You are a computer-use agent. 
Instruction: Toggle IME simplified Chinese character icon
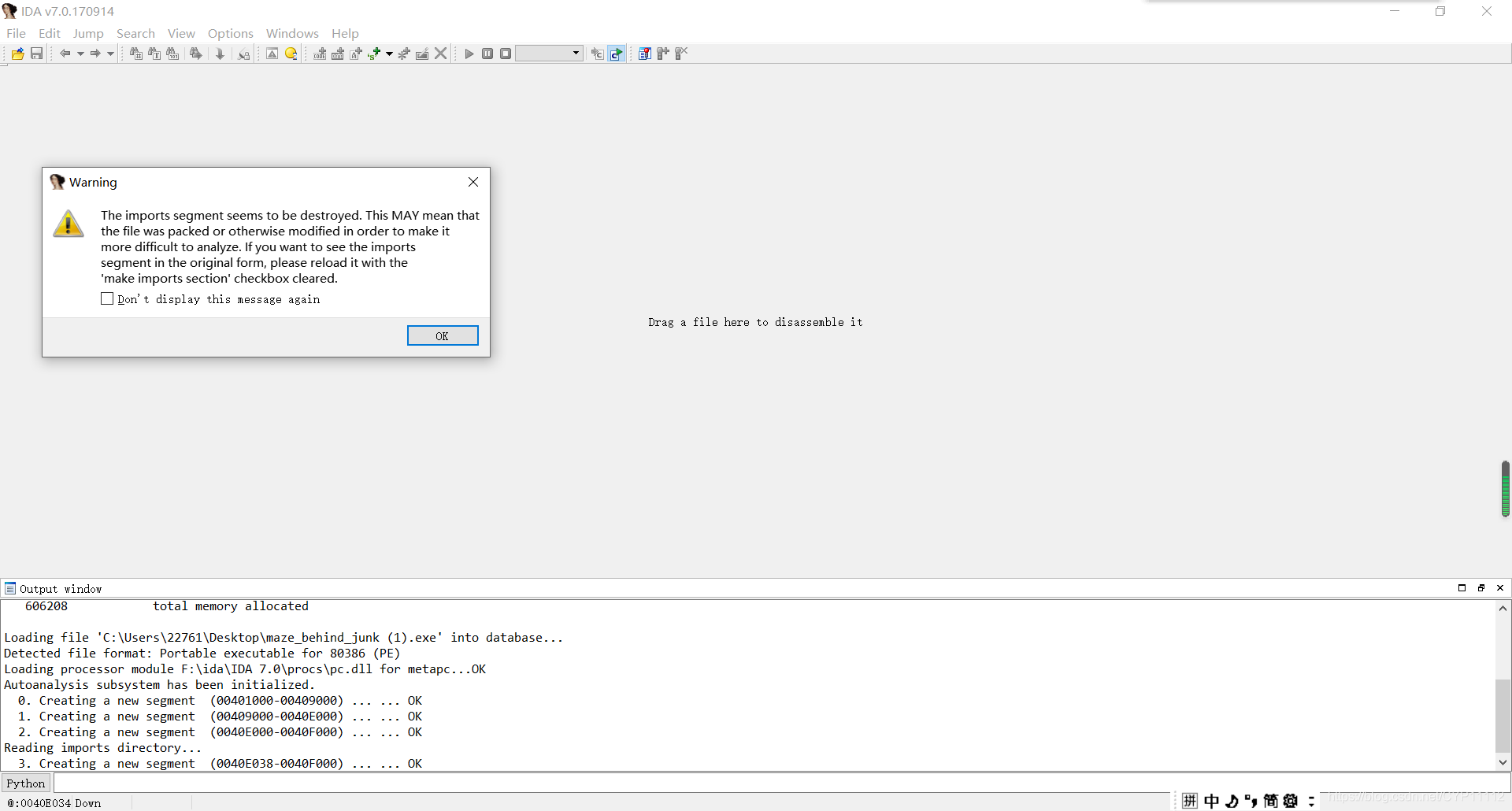click(x=1270, y=801)
